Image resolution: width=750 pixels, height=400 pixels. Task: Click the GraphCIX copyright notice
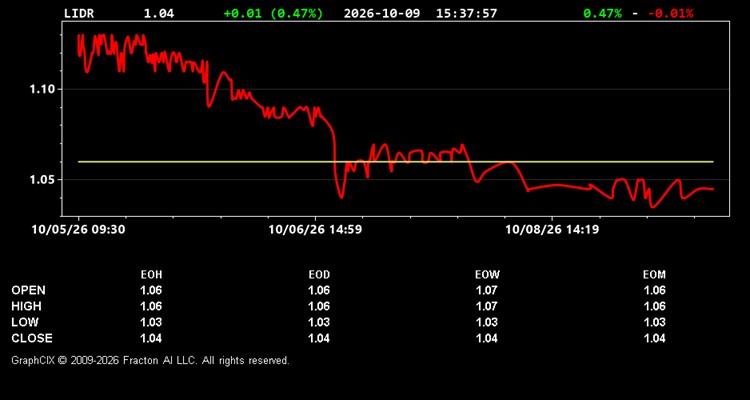click(150, 360)
